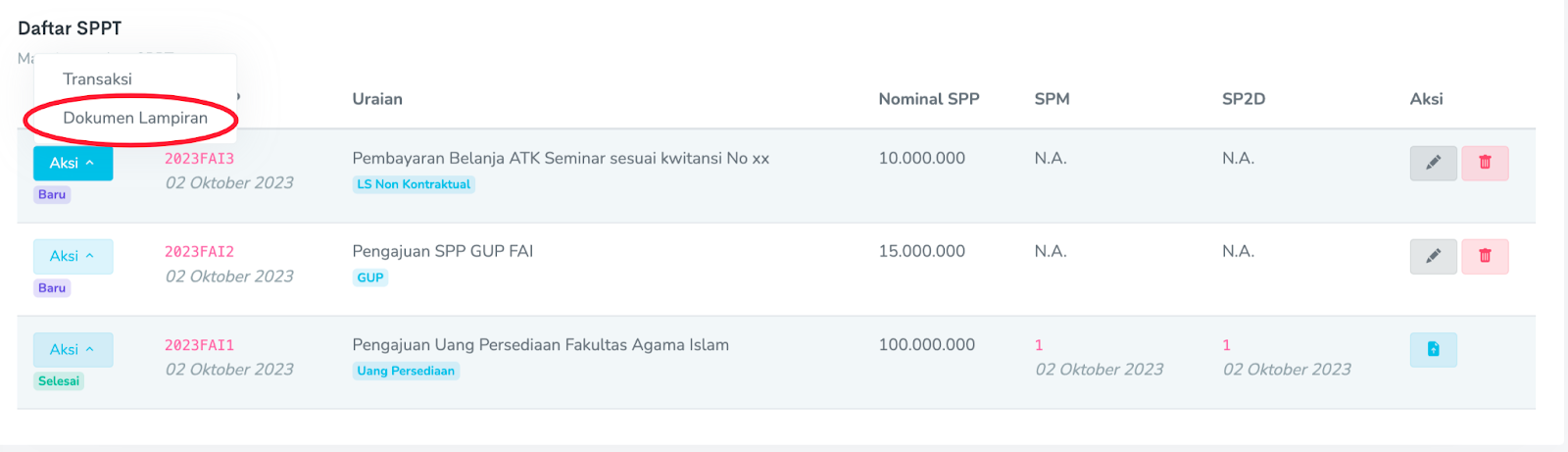Screen dimensions: 1568x452
Task: Delete the 2023FAI3 row with trash icon
Action: (1485, 163)
